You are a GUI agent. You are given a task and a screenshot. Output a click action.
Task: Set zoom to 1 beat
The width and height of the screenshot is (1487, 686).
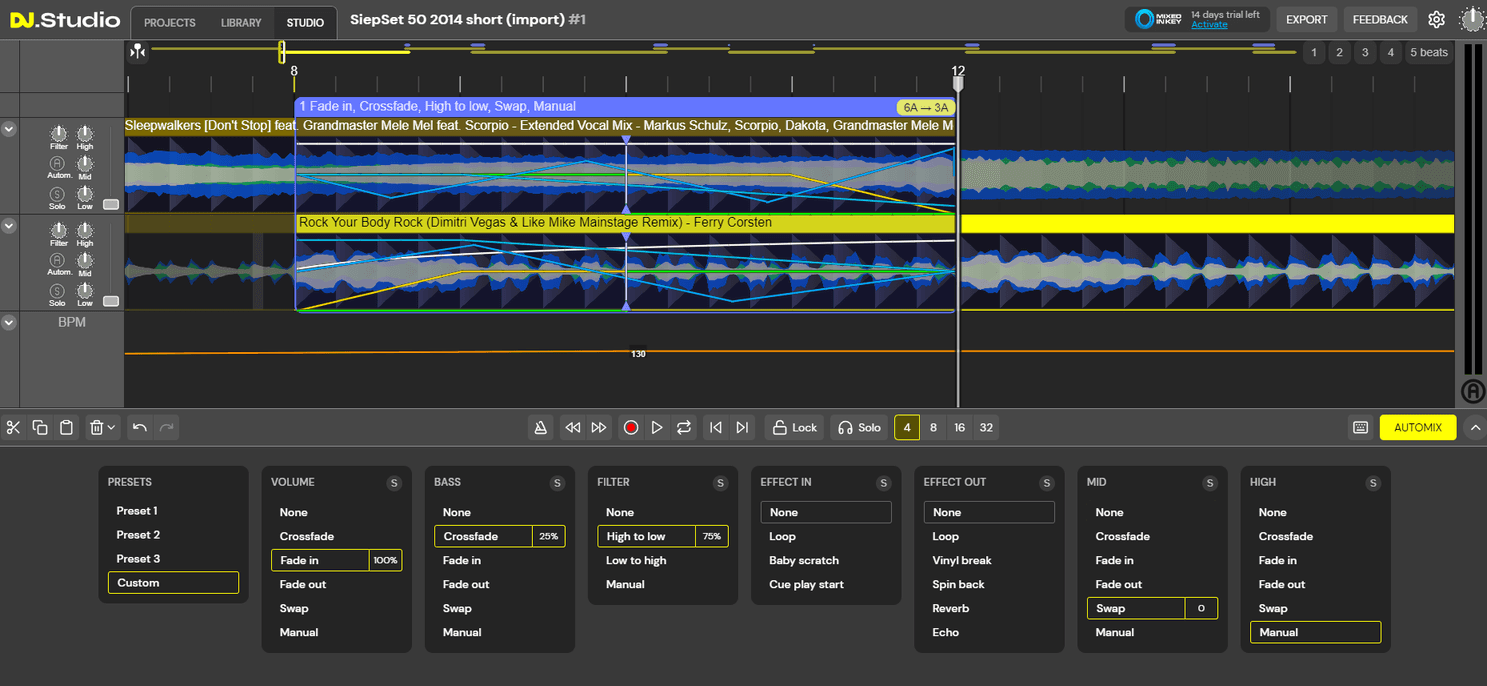[1314, 53]
